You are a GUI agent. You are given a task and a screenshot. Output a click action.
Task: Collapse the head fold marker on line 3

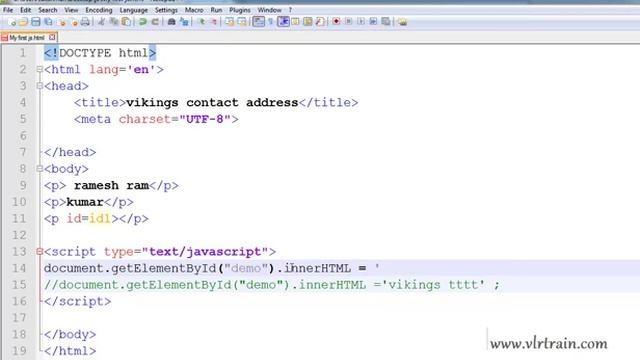(x=40, y=86)
